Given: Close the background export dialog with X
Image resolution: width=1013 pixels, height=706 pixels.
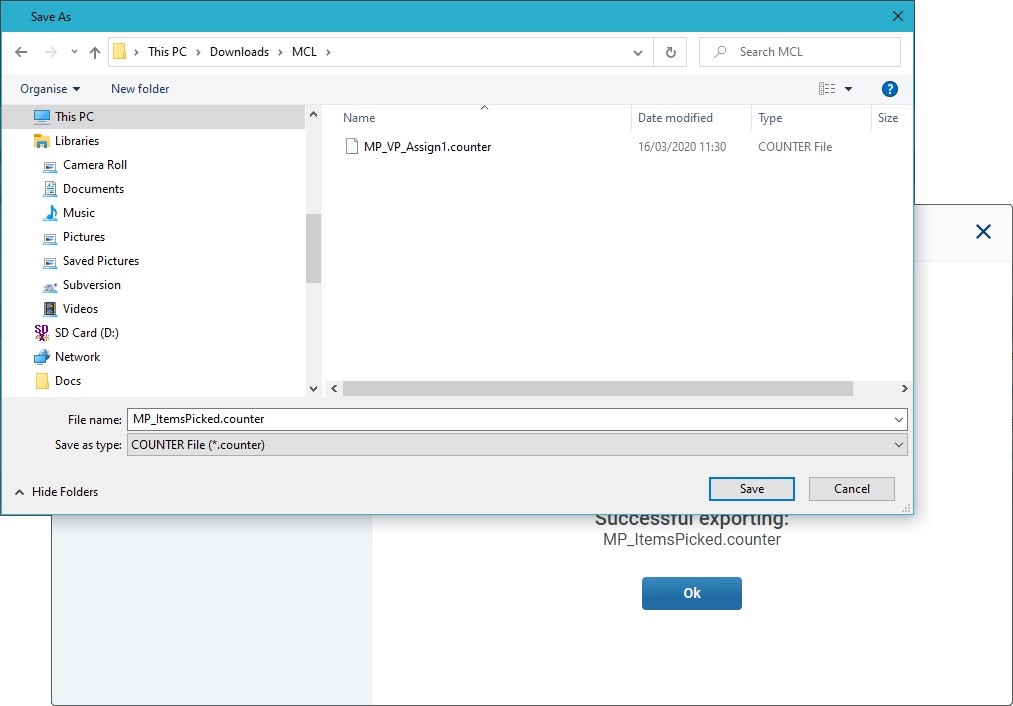Looking at the screenshot, I should 983,231.
